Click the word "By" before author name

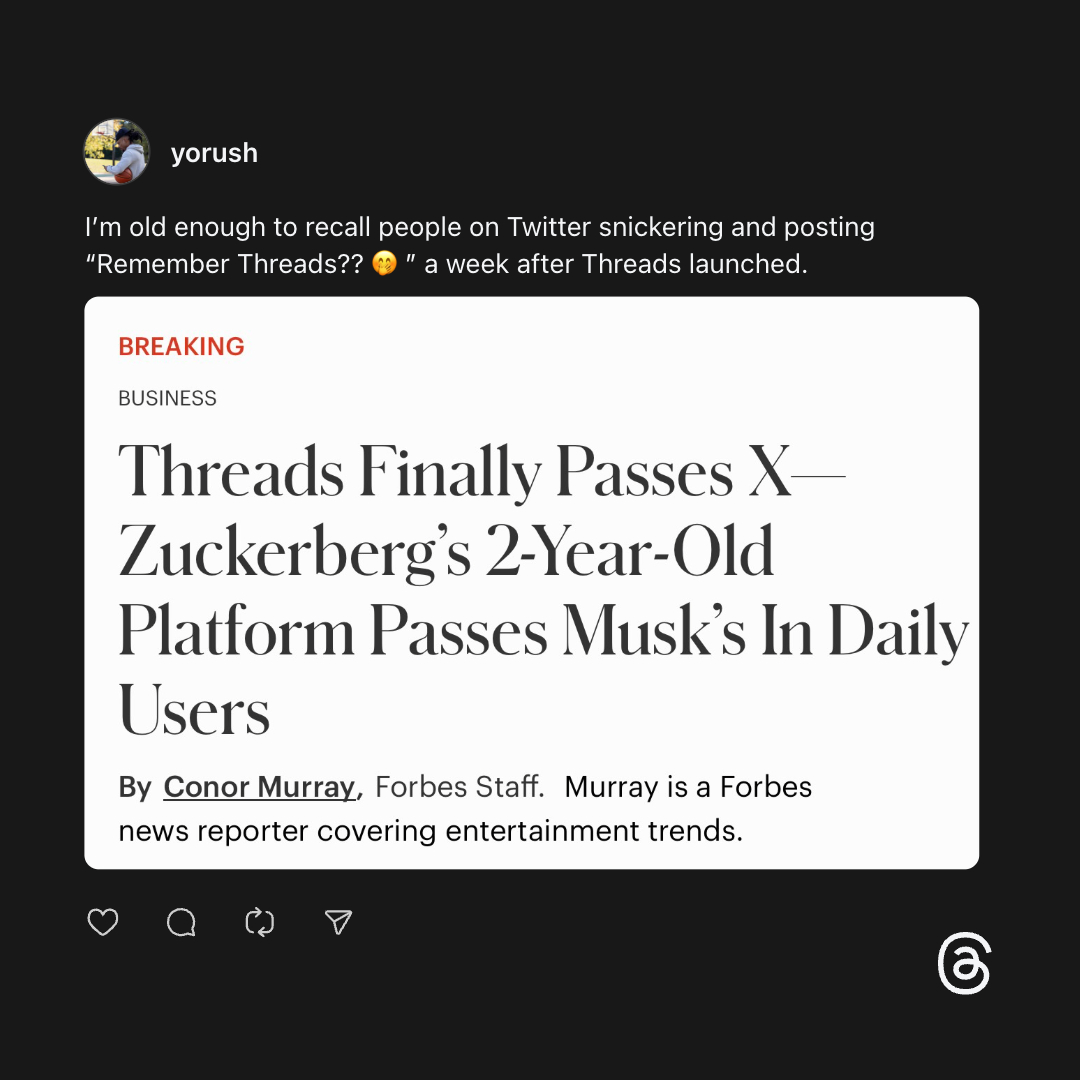point(135,787)
